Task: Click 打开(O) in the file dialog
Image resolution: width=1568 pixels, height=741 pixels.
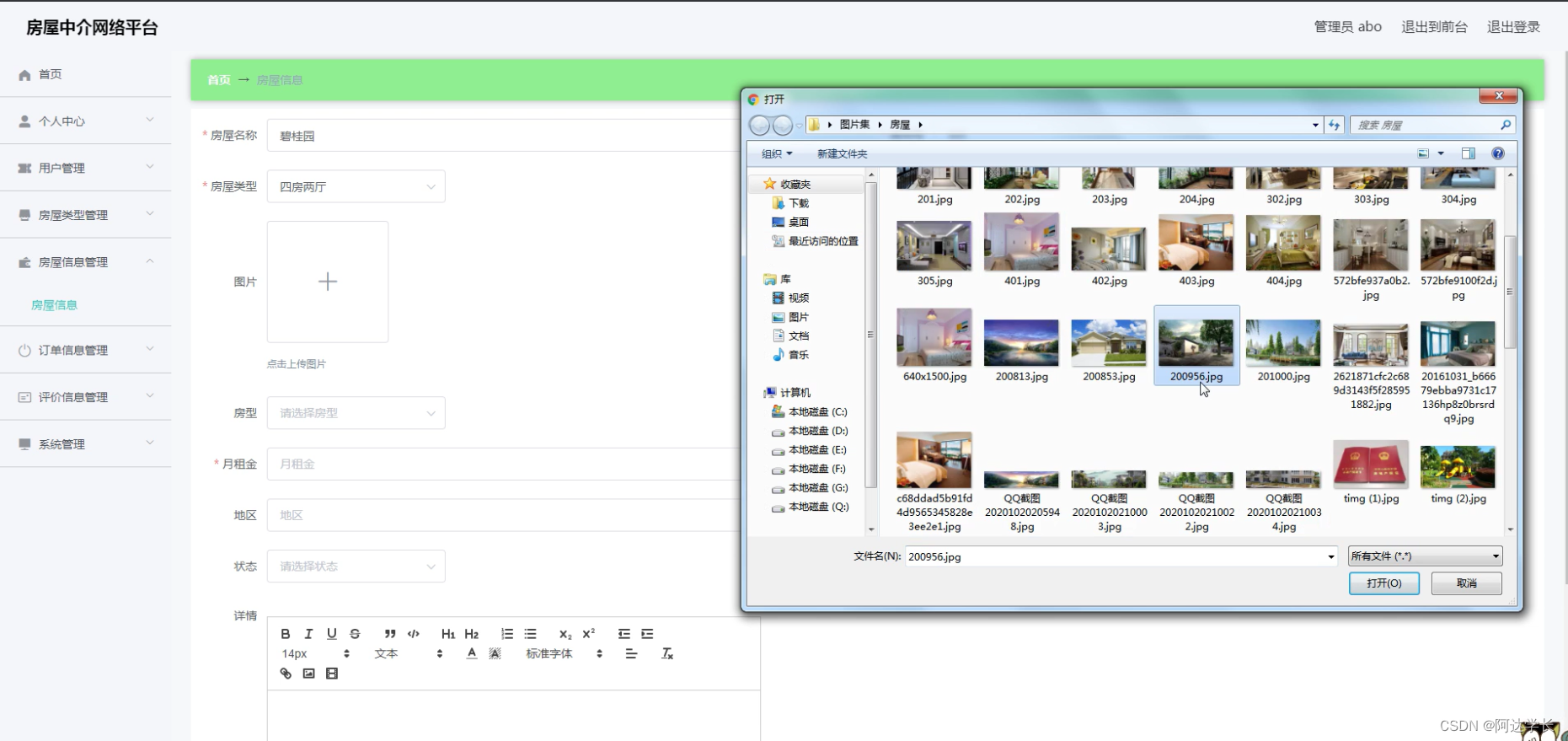Action: click(1383, 583)
